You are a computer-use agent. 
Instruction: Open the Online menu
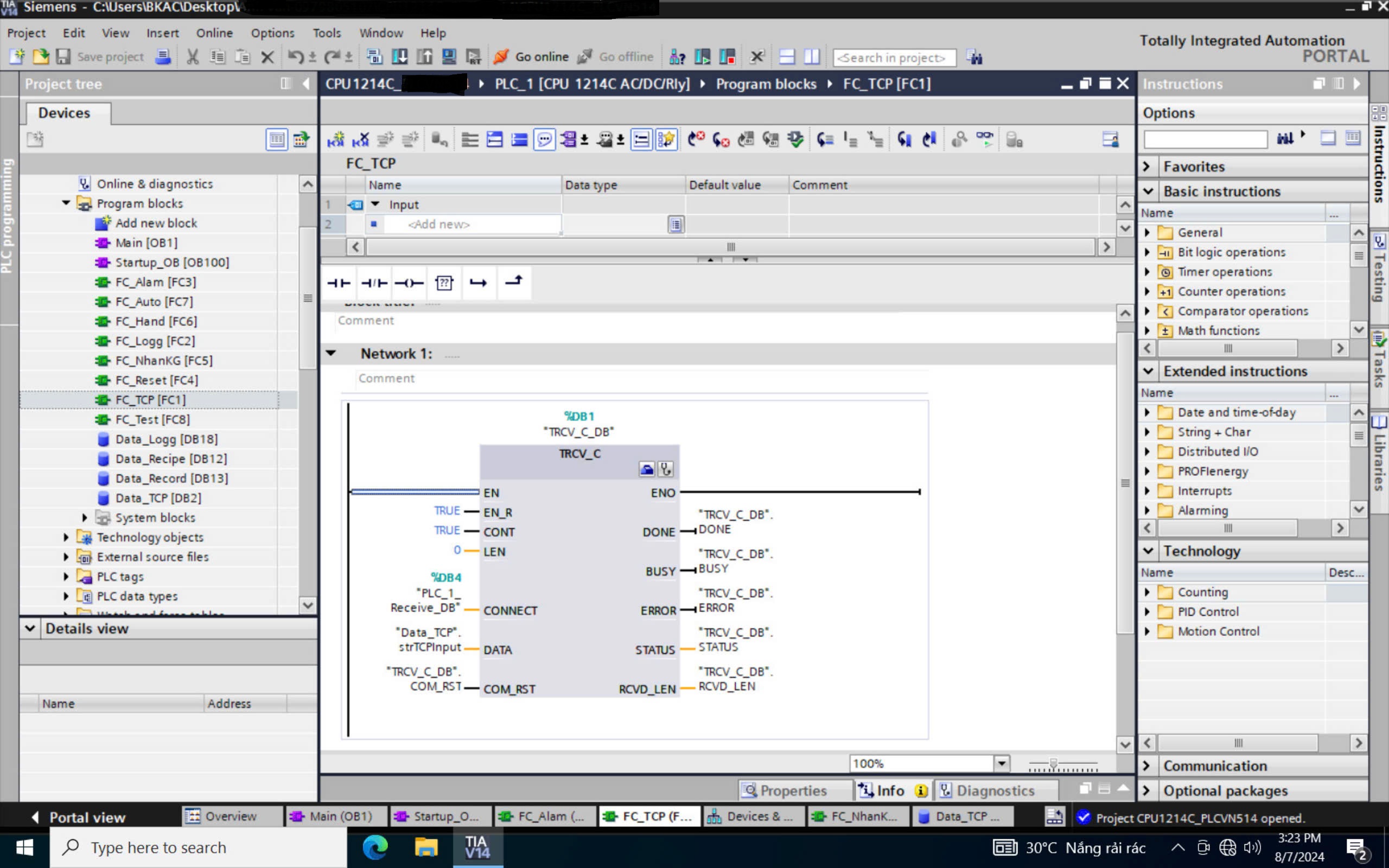pos(214,33)
